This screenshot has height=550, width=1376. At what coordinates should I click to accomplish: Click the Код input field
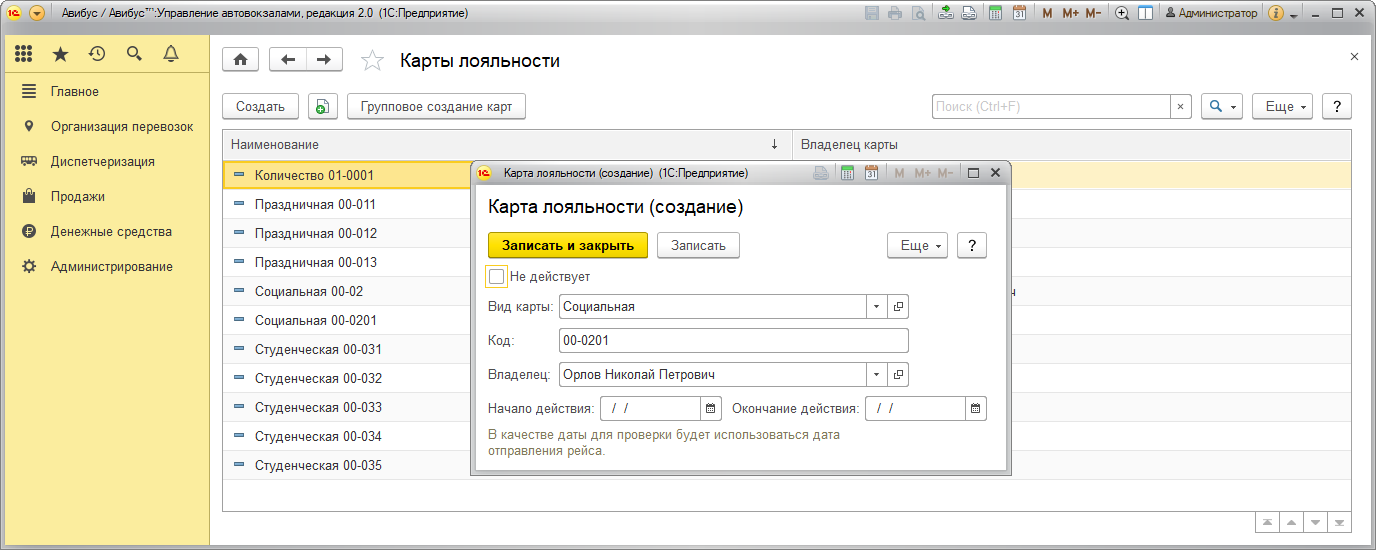click(733, 341)
